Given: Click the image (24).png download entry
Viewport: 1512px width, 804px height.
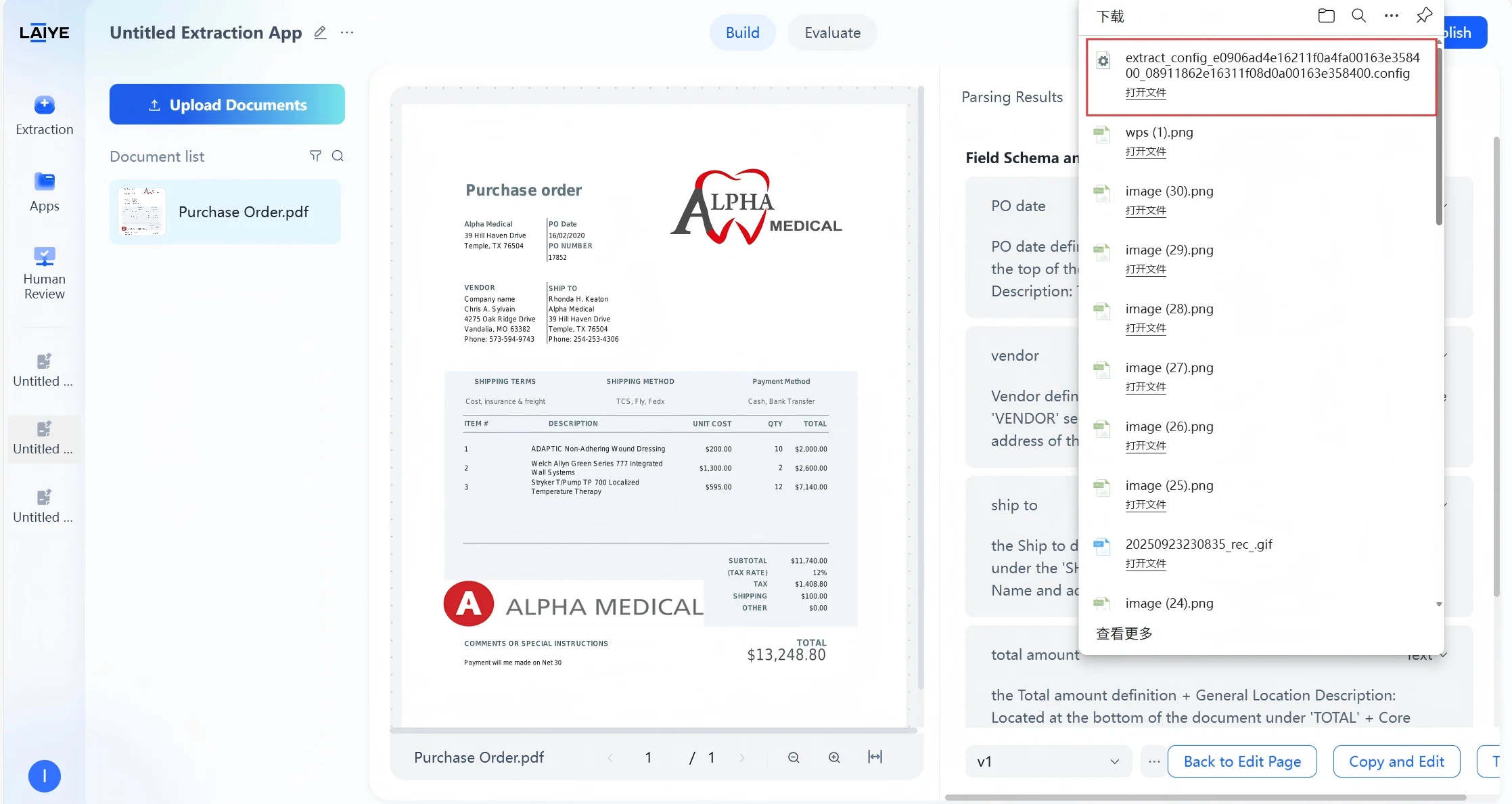Looking at the screenshot, I should coord(1169,603).
